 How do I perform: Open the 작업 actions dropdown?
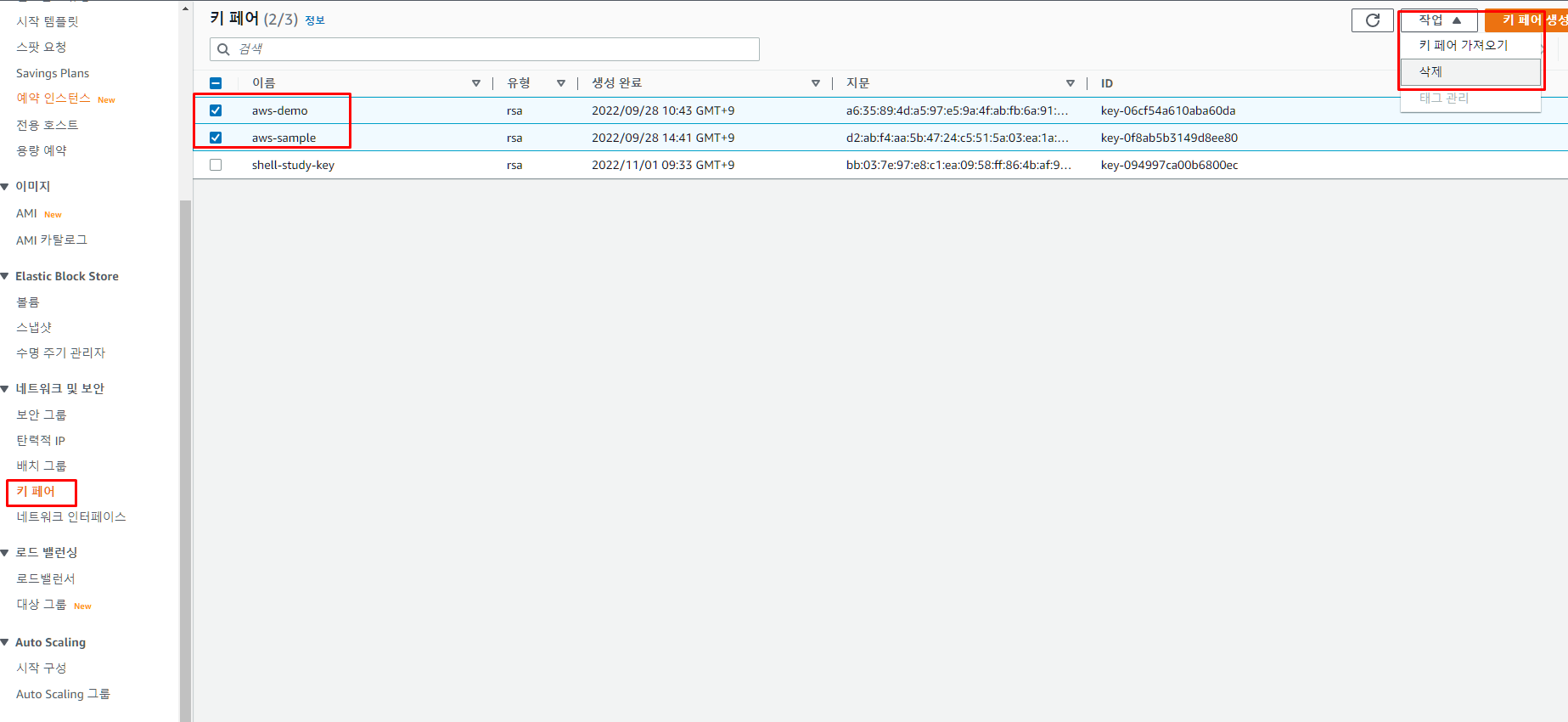point(1439,20)
